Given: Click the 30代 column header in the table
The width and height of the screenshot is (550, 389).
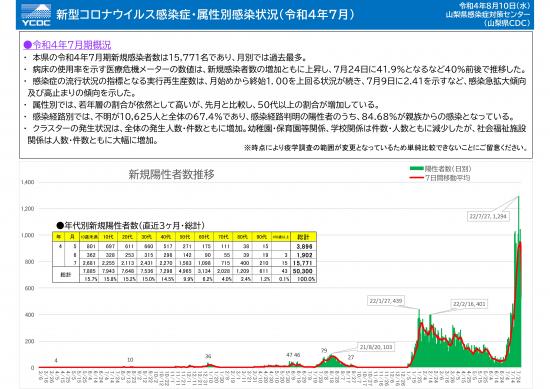Looking at the screenshot, I should [146, 237].
